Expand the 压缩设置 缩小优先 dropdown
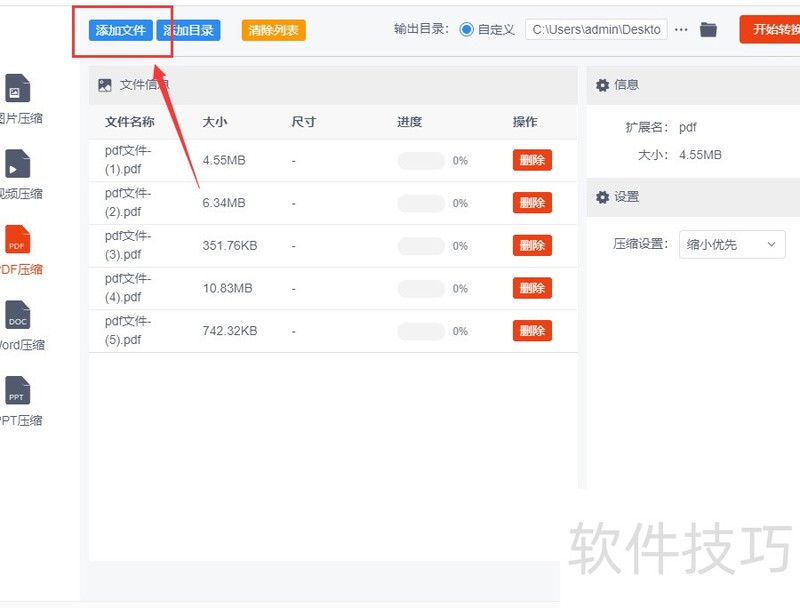Image resolution: width=800 pixels, height=608 pixels. click(732, 244)
